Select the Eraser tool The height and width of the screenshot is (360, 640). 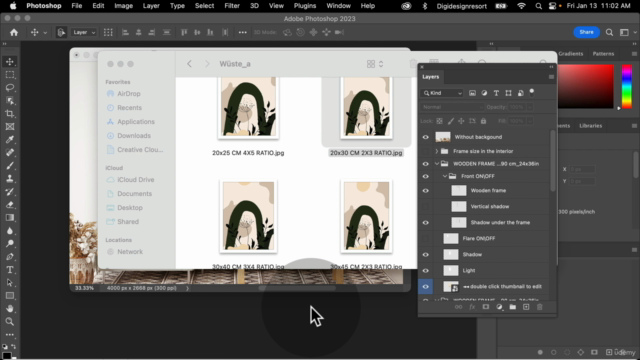[x=10, y=204]
